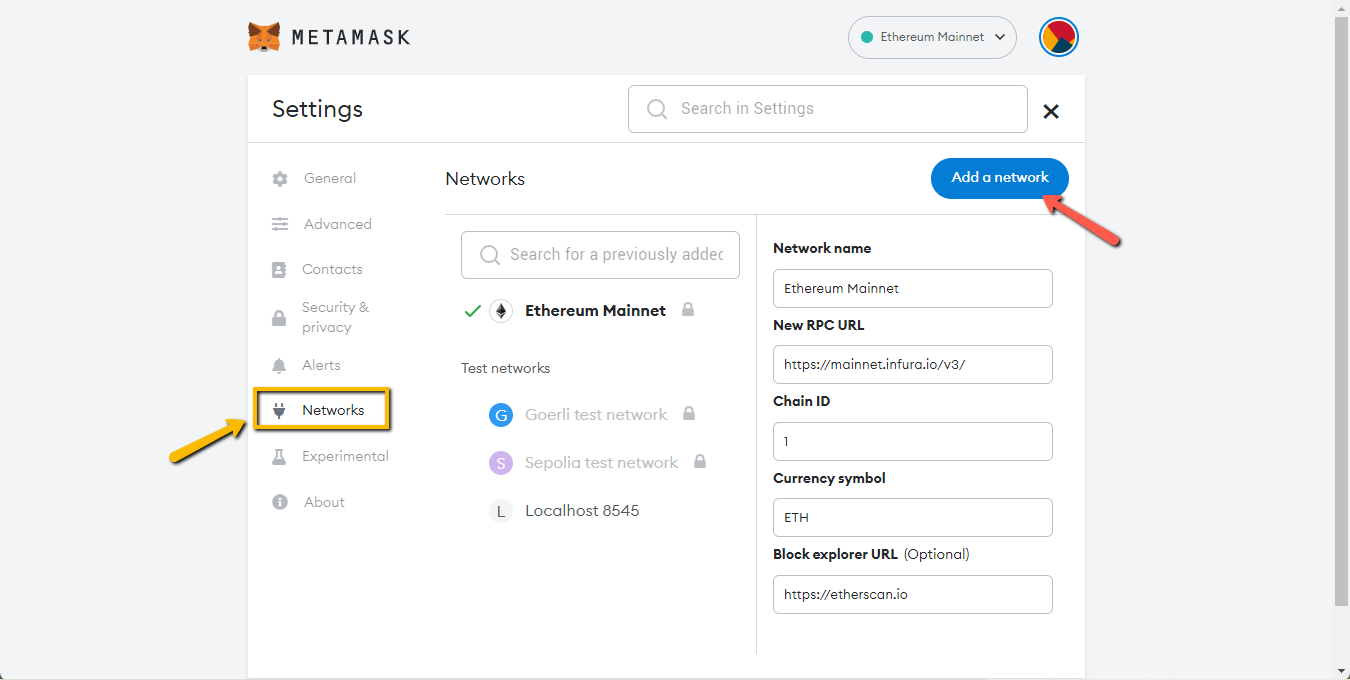The height and width of the screenshot is (680, 1350).
Task: Click the Network name input field
Action: (x=913, y=288)
